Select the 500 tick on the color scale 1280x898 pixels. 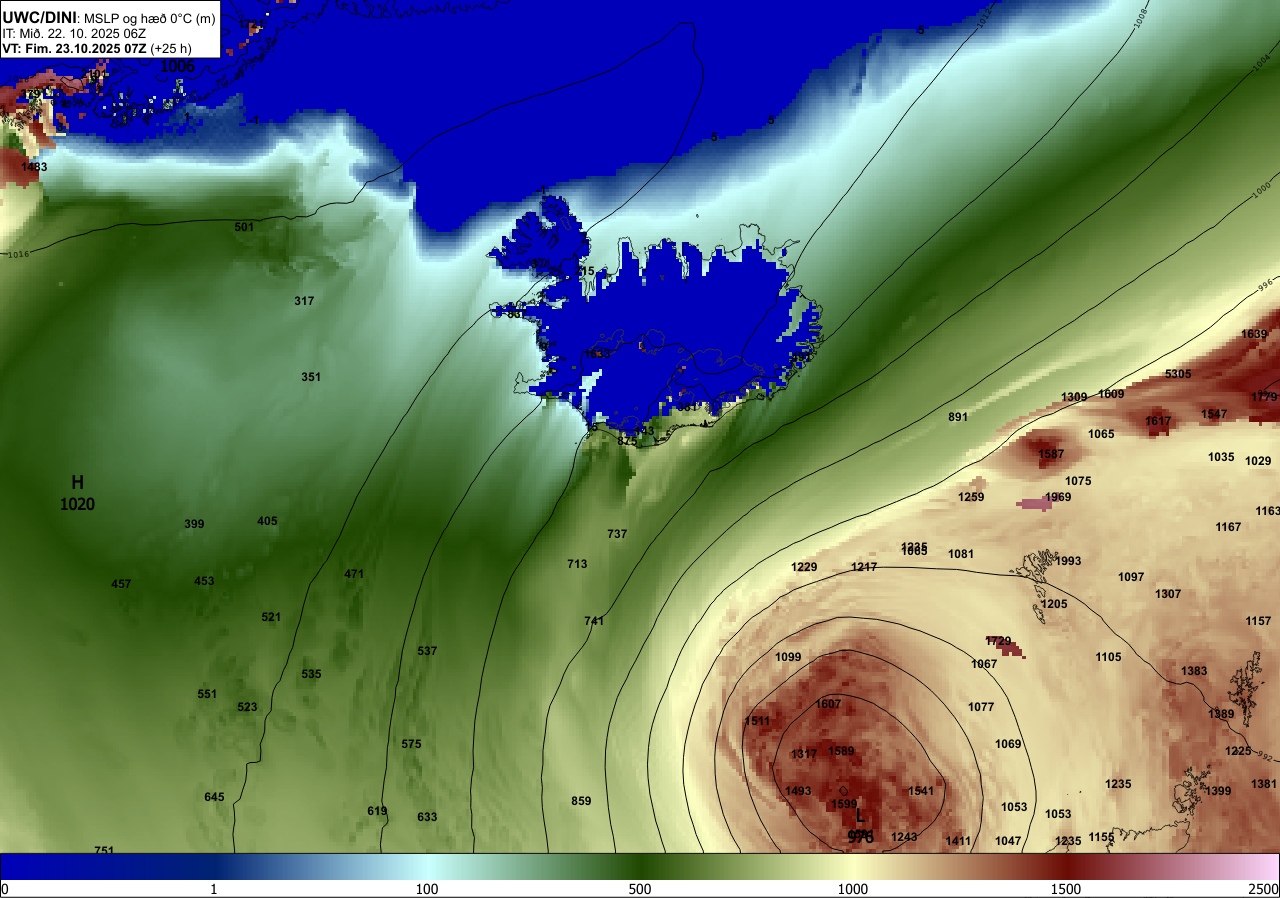click(x=640, y=889)
